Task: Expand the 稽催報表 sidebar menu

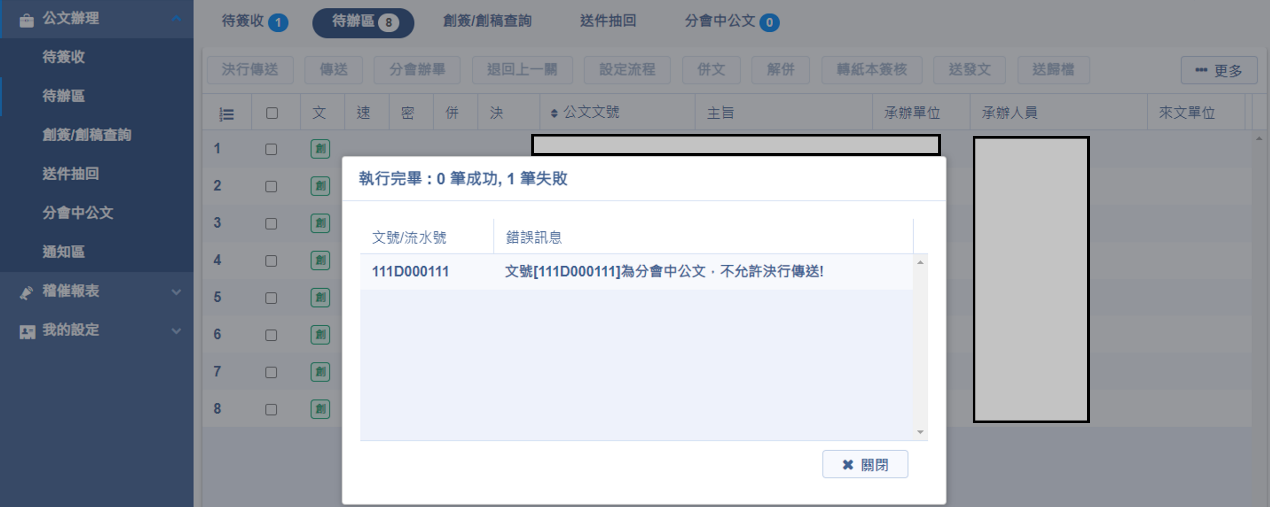Action: [x=176, y=292]
